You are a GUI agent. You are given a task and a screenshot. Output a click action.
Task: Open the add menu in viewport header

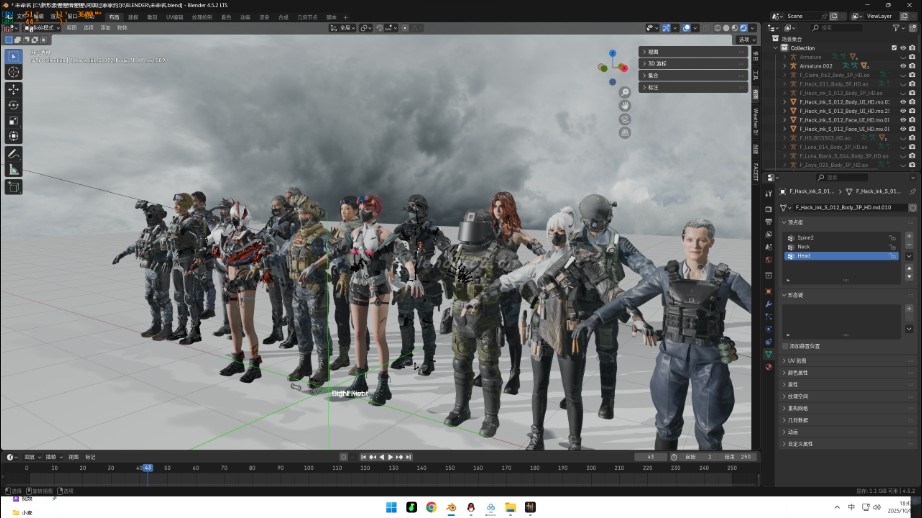point(105,28)
